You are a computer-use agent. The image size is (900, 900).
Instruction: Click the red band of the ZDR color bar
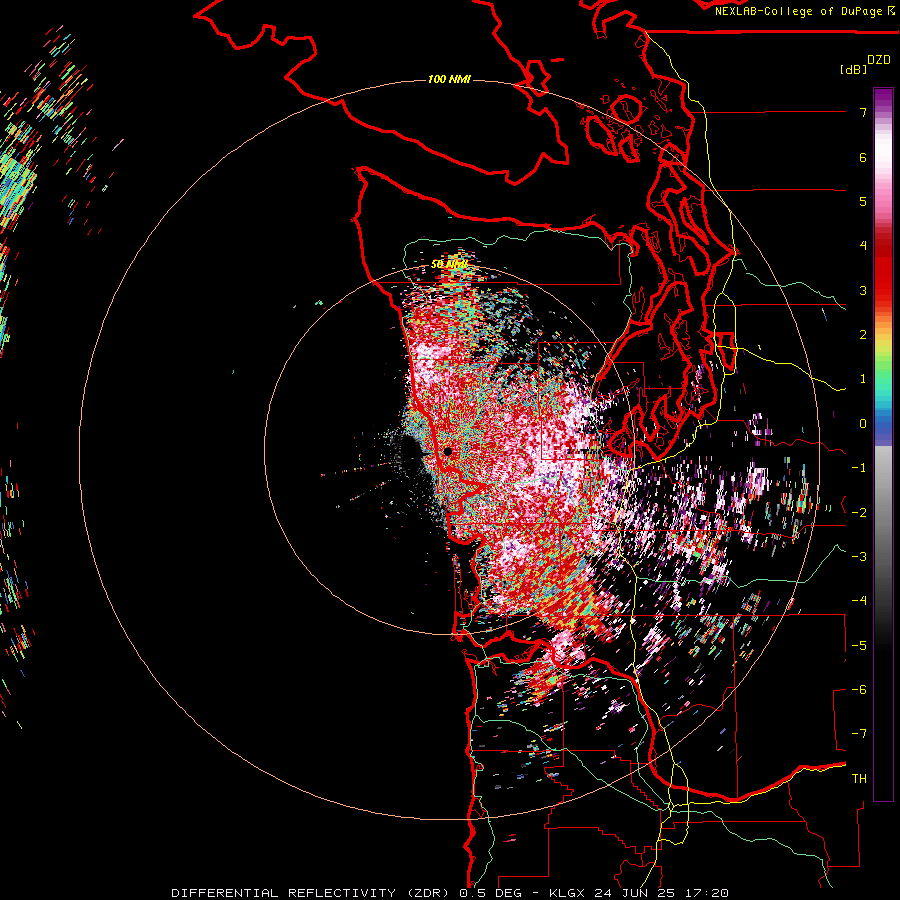click(x=883, y=276)
